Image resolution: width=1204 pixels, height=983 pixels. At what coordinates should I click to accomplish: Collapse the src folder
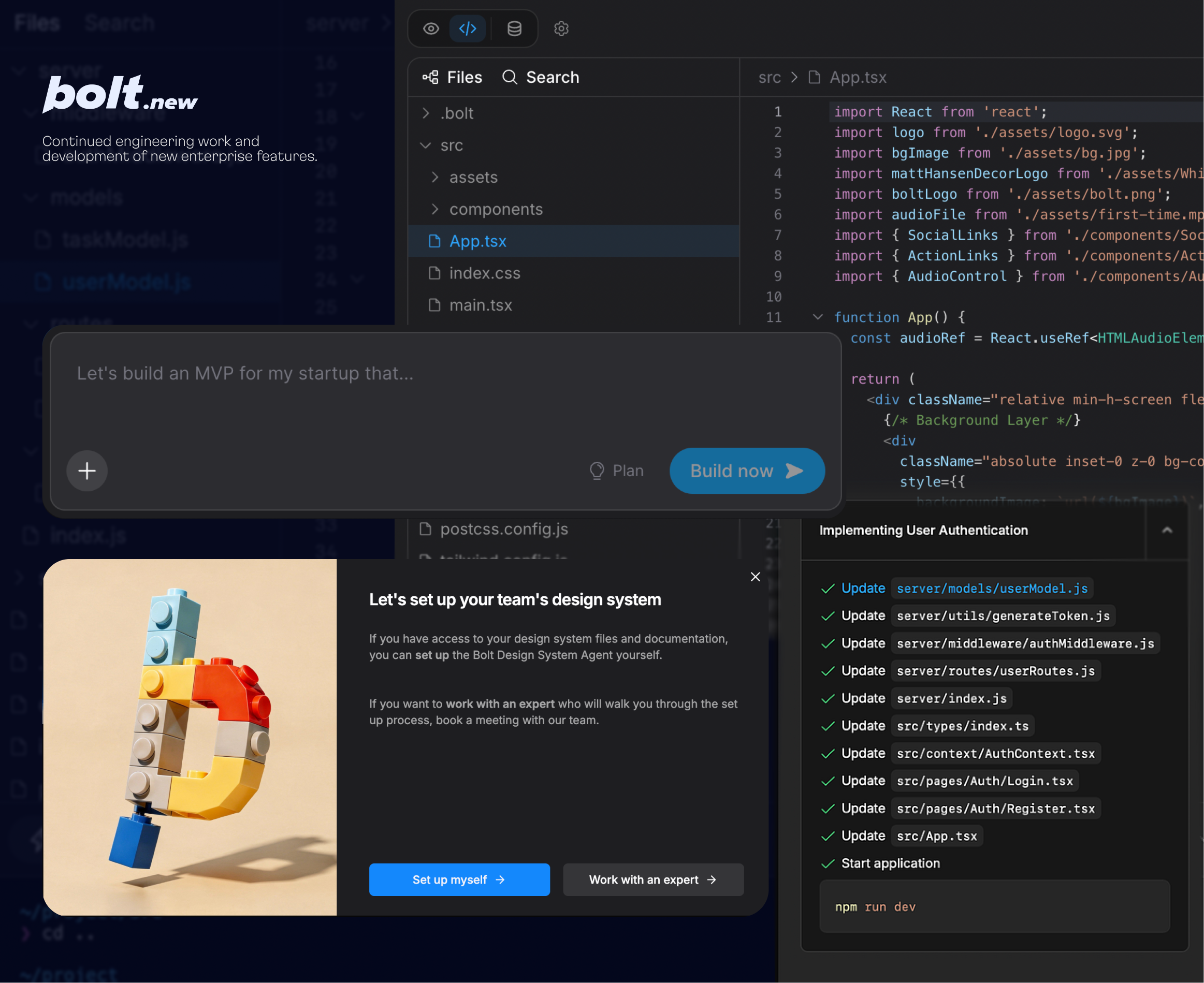tap(573, 145)
